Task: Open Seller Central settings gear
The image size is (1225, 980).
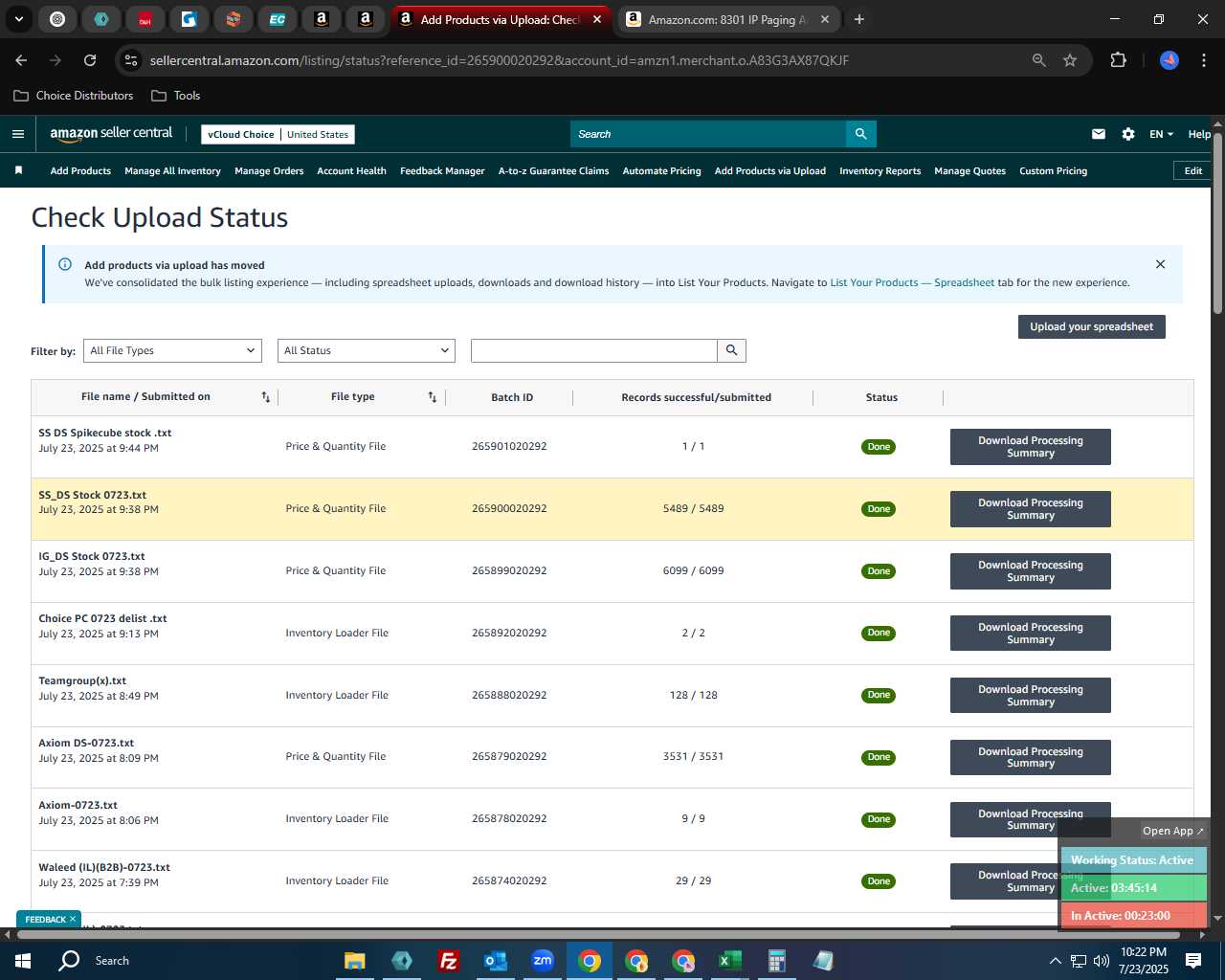Action: pos(1128,134)
